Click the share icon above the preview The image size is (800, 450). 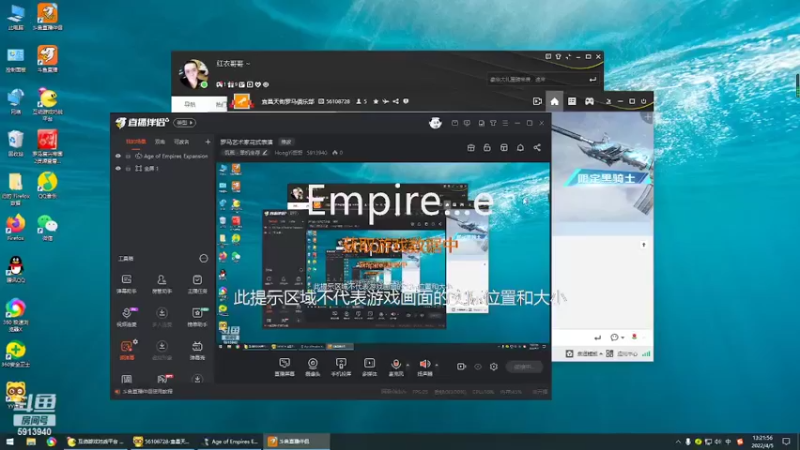537,147
